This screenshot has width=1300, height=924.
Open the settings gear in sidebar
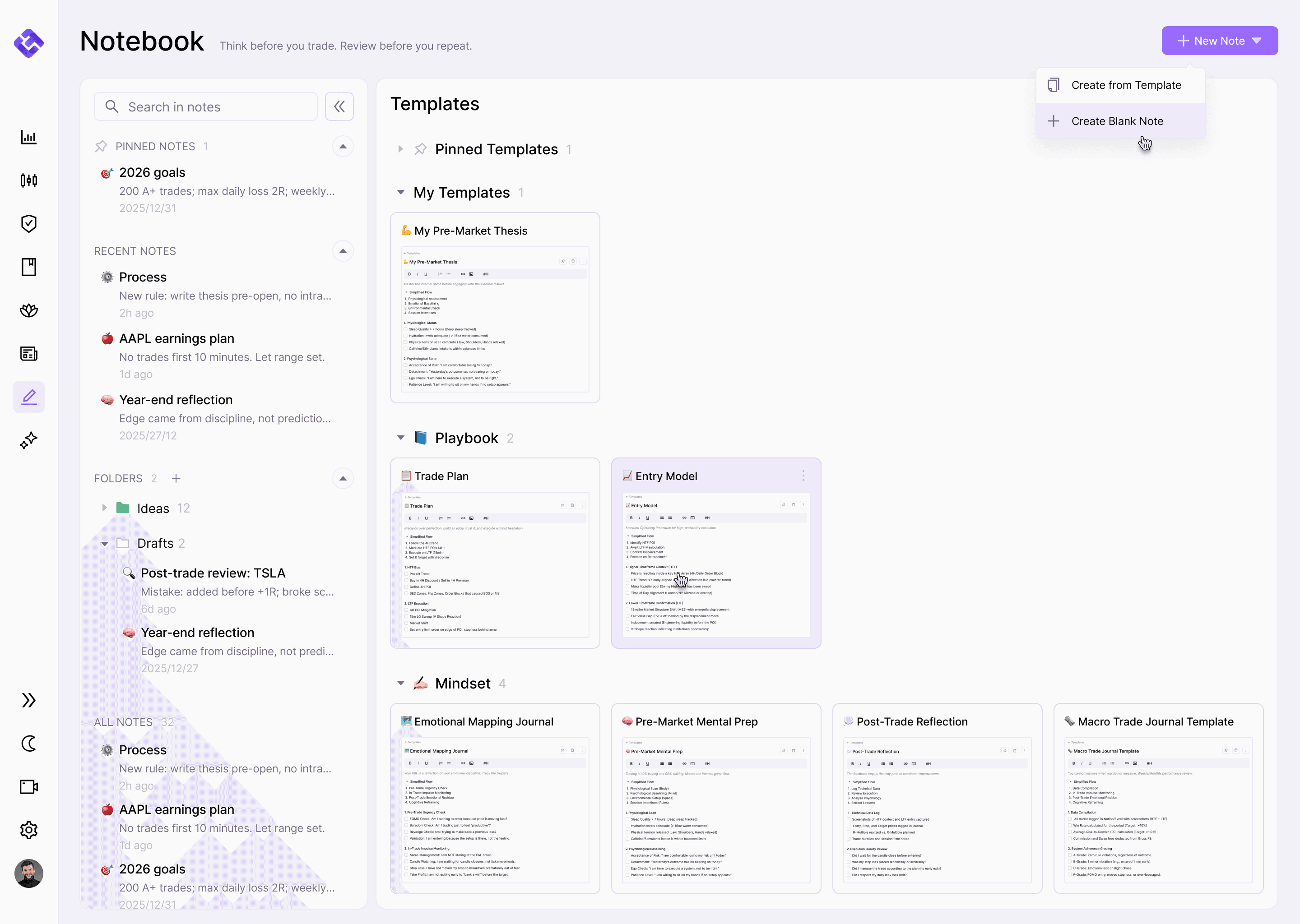tap(28, 830)
